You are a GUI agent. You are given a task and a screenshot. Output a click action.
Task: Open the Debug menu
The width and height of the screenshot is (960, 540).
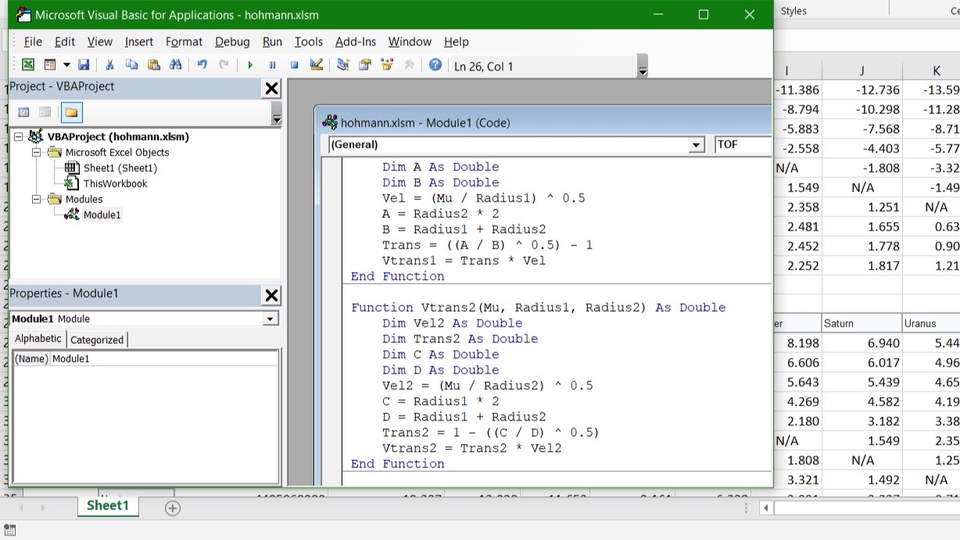point(232,42)
